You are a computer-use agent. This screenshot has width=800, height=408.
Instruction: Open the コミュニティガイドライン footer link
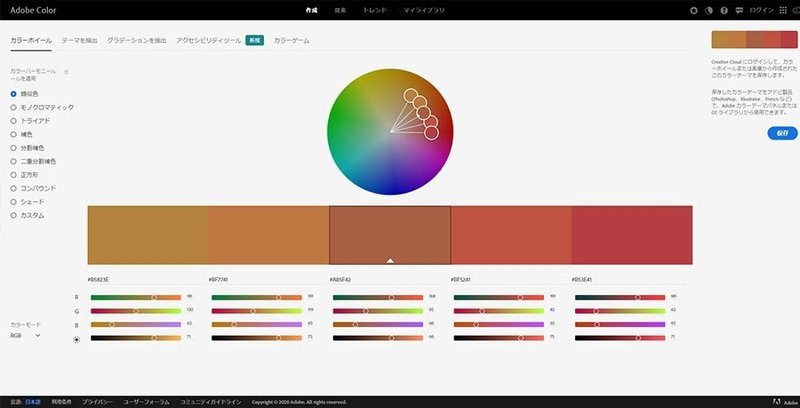click(211, 402)
